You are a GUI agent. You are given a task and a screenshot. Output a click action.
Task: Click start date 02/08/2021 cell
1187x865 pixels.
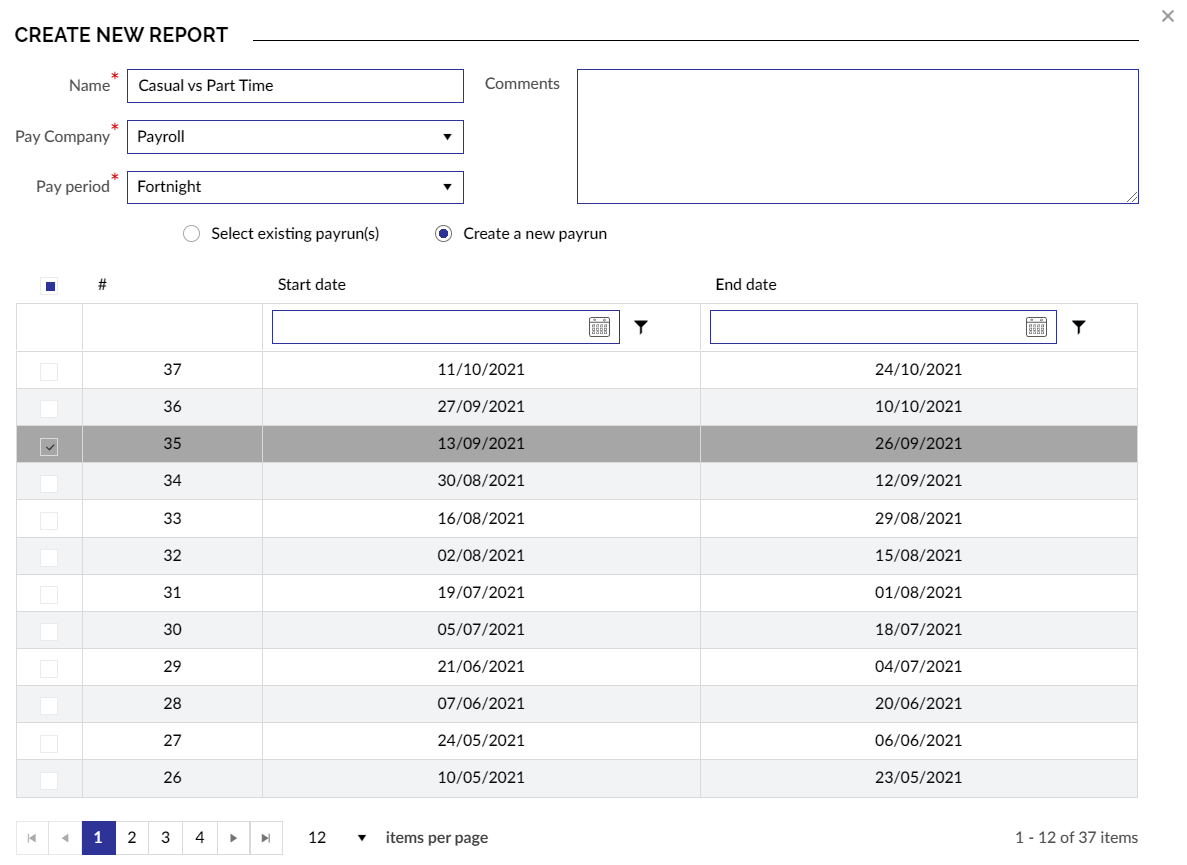(481, 555)
